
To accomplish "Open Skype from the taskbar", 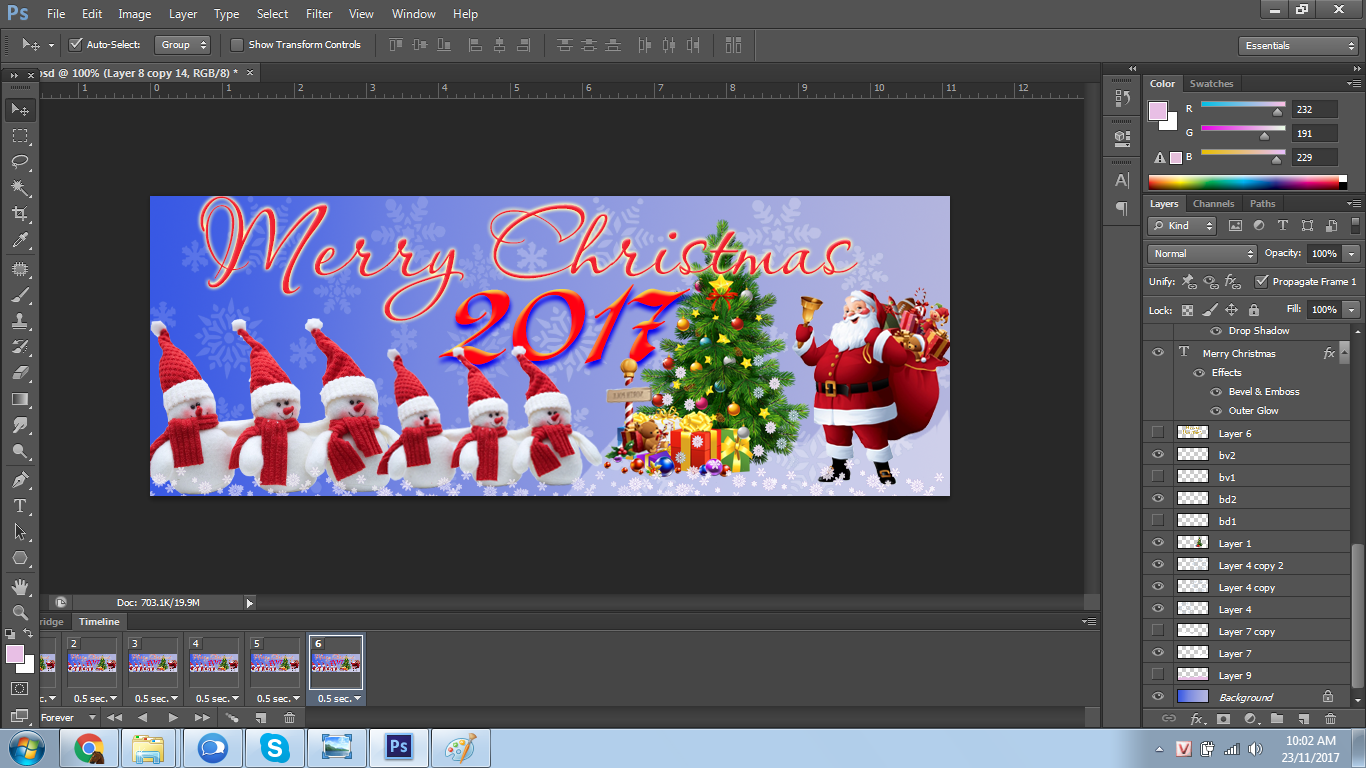I will pos(274,747).
